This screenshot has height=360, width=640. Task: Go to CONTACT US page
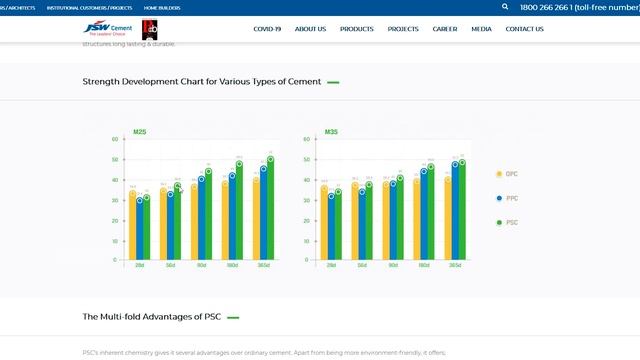point(524,29)
